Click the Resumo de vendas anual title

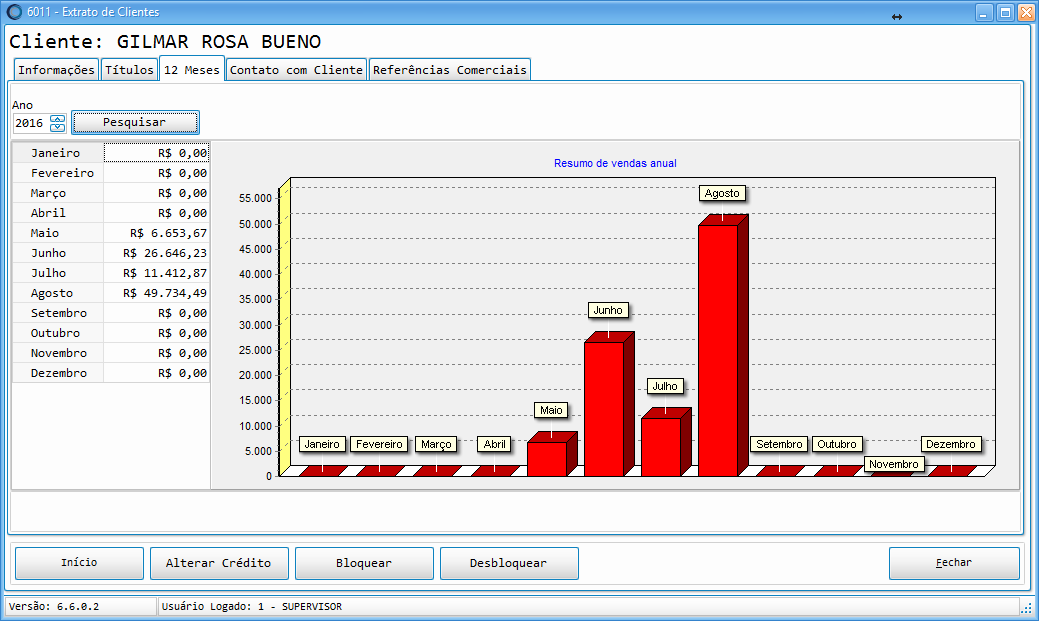tap(615, 163)
